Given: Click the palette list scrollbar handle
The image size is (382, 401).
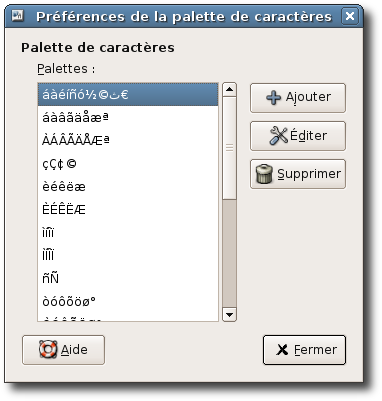Looking at the screenshot, I should click(x=229, y=148).
